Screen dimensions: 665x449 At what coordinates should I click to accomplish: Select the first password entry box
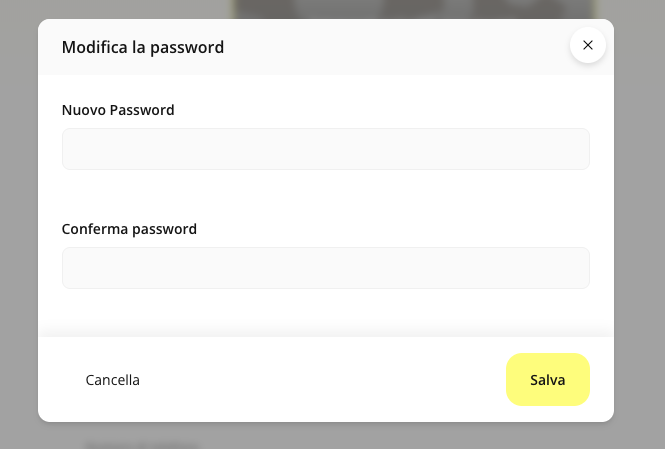point(326,149)
